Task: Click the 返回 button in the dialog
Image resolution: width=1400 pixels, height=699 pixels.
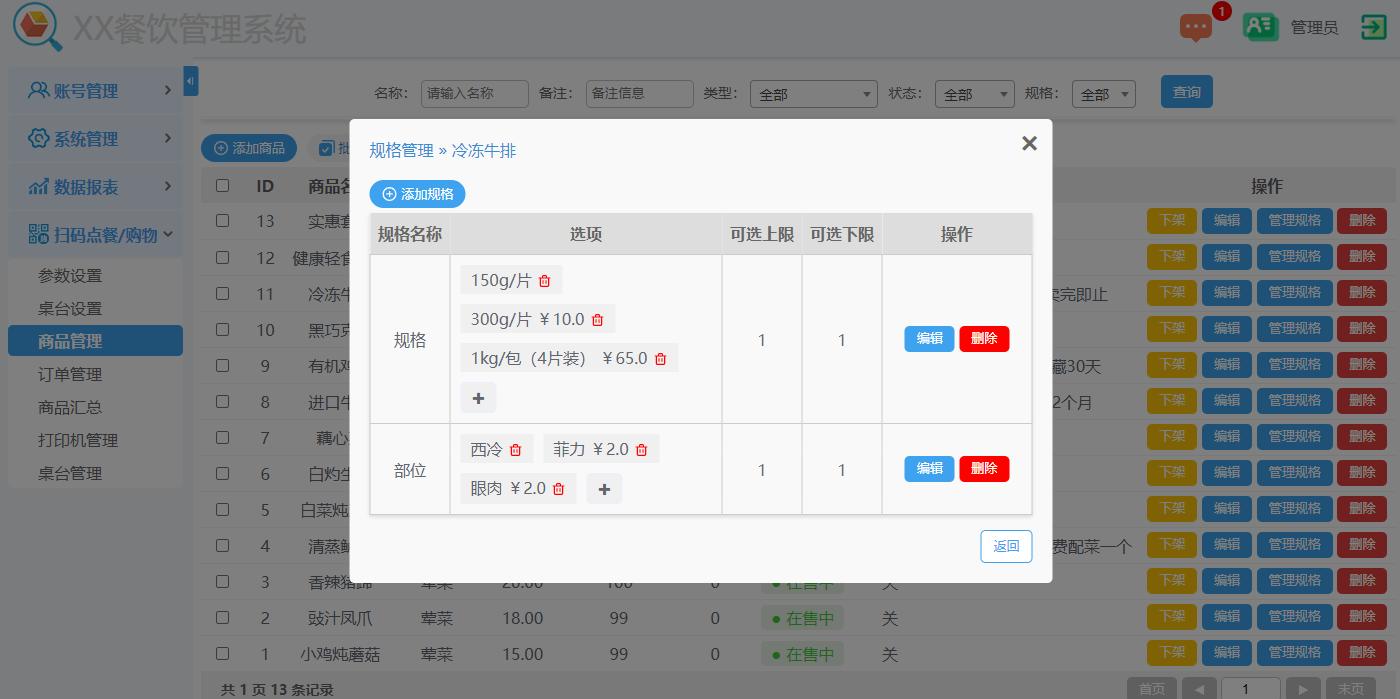Action: pyautogui.click(x=1006, y=546)
